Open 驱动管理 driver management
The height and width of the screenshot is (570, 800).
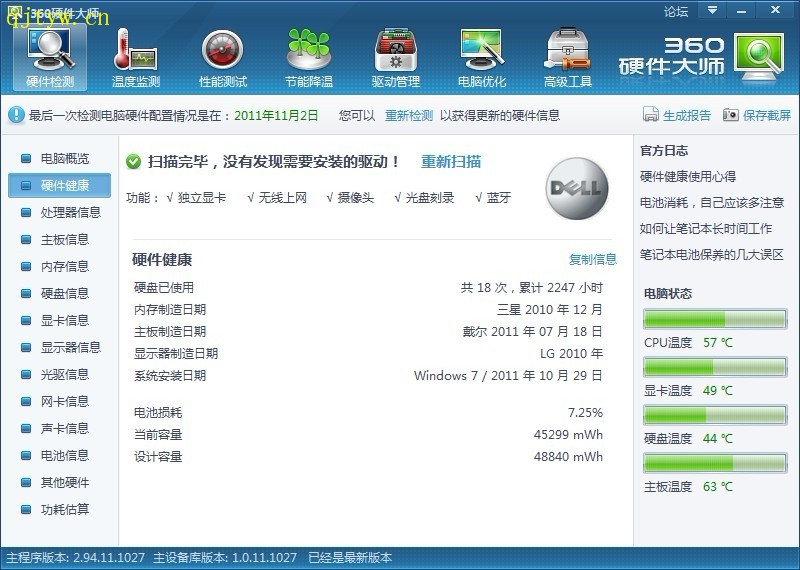395,57
